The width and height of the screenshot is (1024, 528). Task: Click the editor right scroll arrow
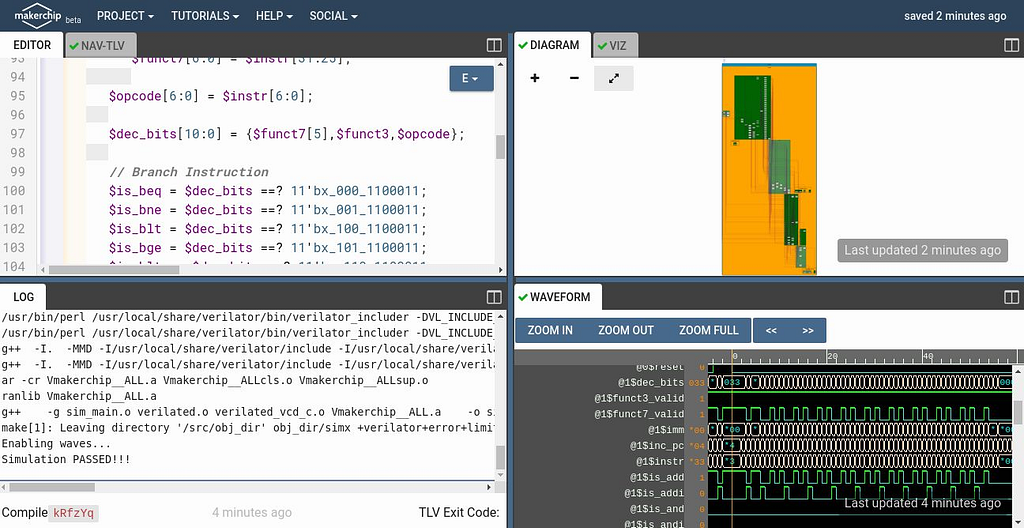pos(501,269)
